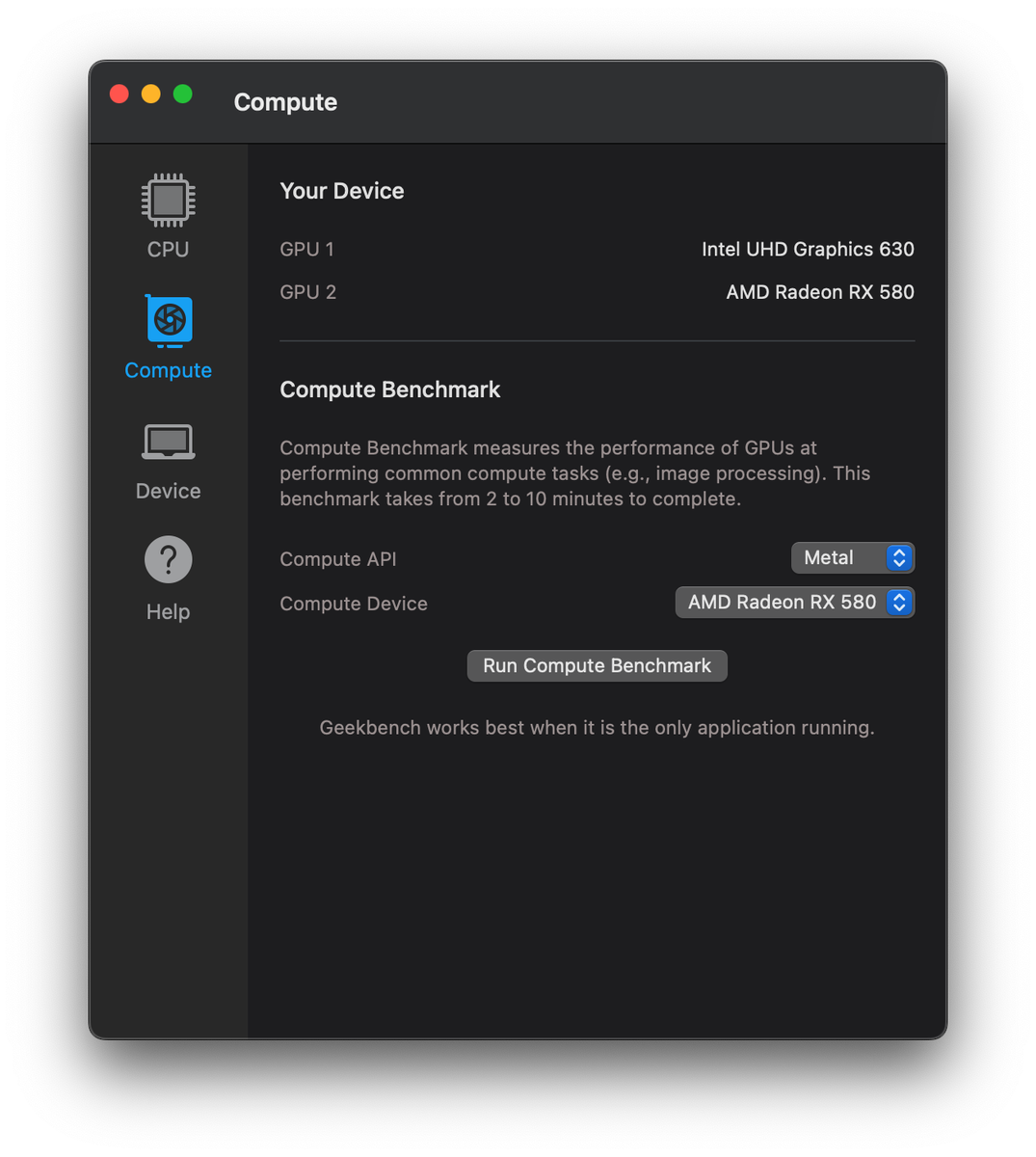Select the AMD Radeon RX 580 GPU 2 value
The image size is (1036, 1157).
point(820,292)
